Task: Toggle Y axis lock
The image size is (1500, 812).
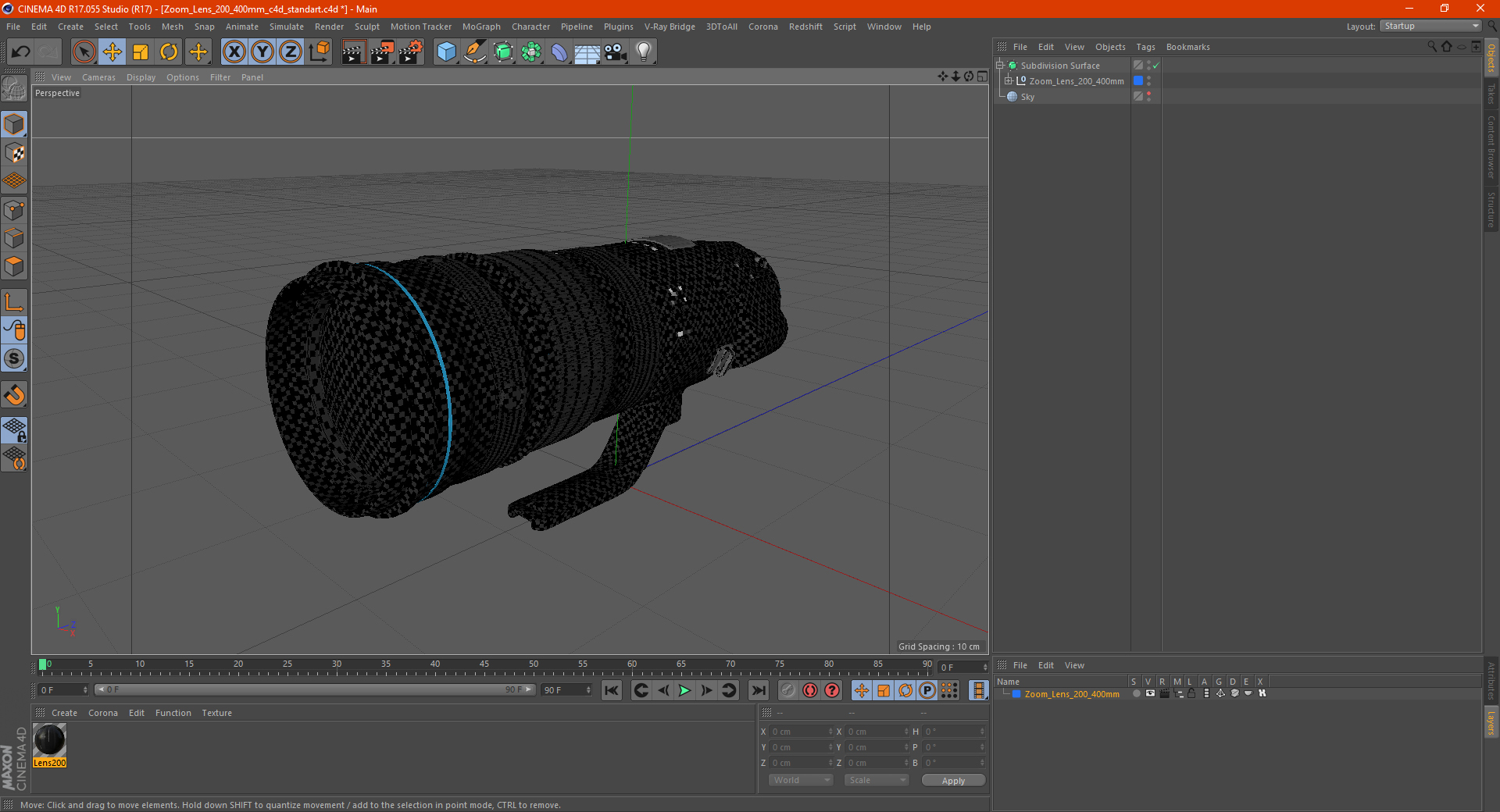Action: [x=262, y=52]
